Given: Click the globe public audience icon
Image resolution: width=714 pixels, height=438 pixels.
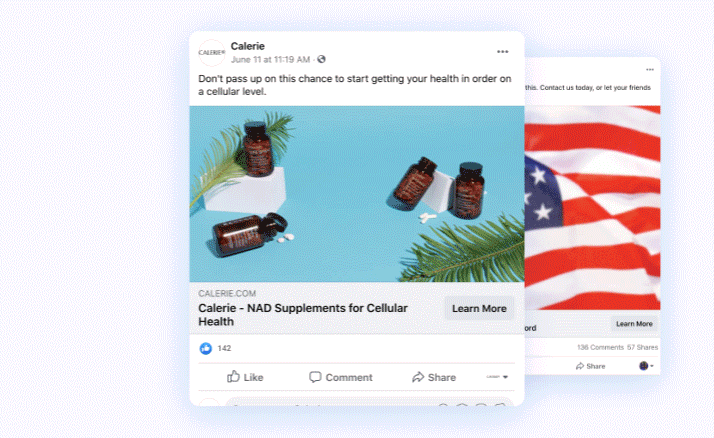Looking at the screenshot, I should (x=321, y=59).
